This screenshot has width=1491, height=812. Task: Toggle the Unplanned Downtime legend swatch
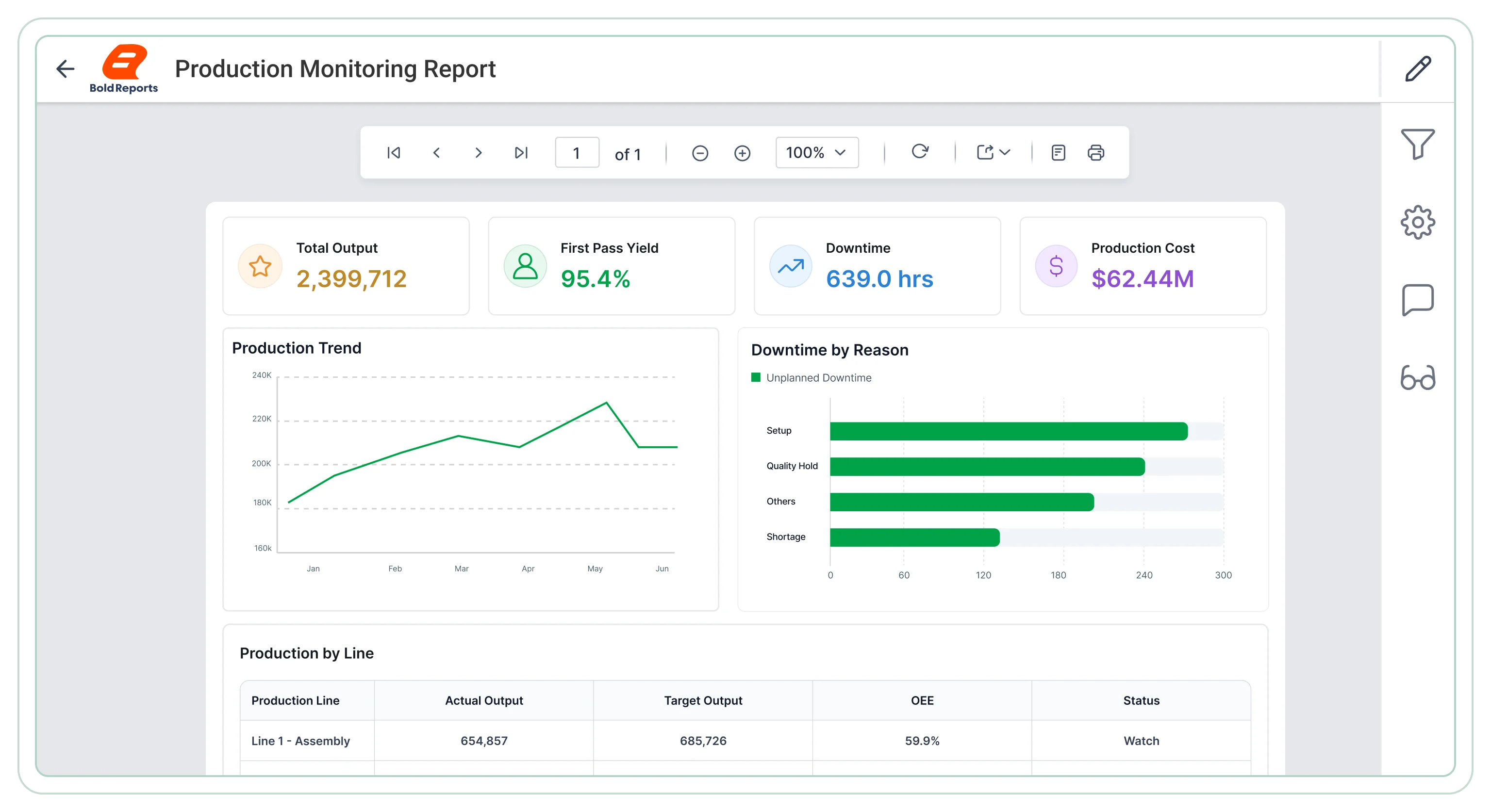click(755, 378)
